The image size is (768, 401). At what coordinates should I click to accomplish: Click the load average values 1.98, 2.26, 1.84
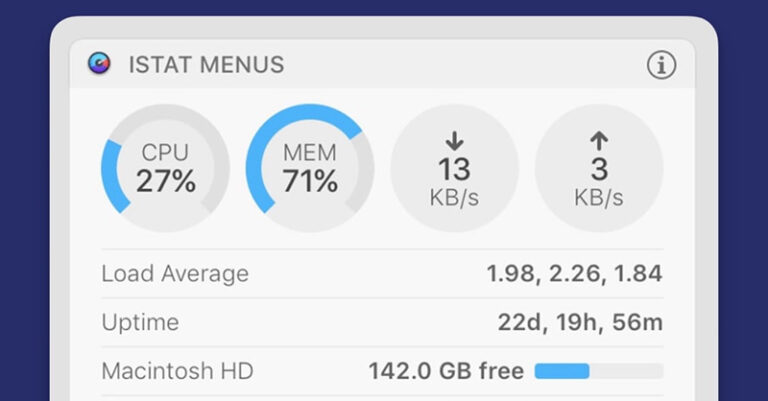coord(574,274)
